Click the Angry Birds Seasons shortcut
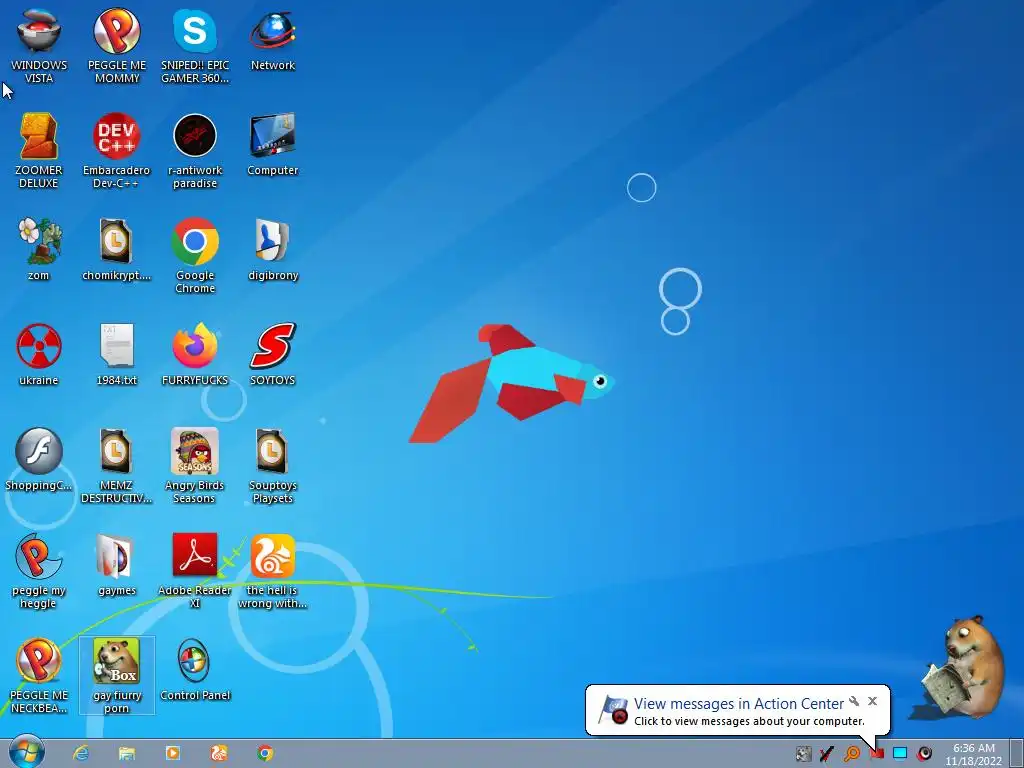The width and height of the screenshot is (1024, 768). 195,466
